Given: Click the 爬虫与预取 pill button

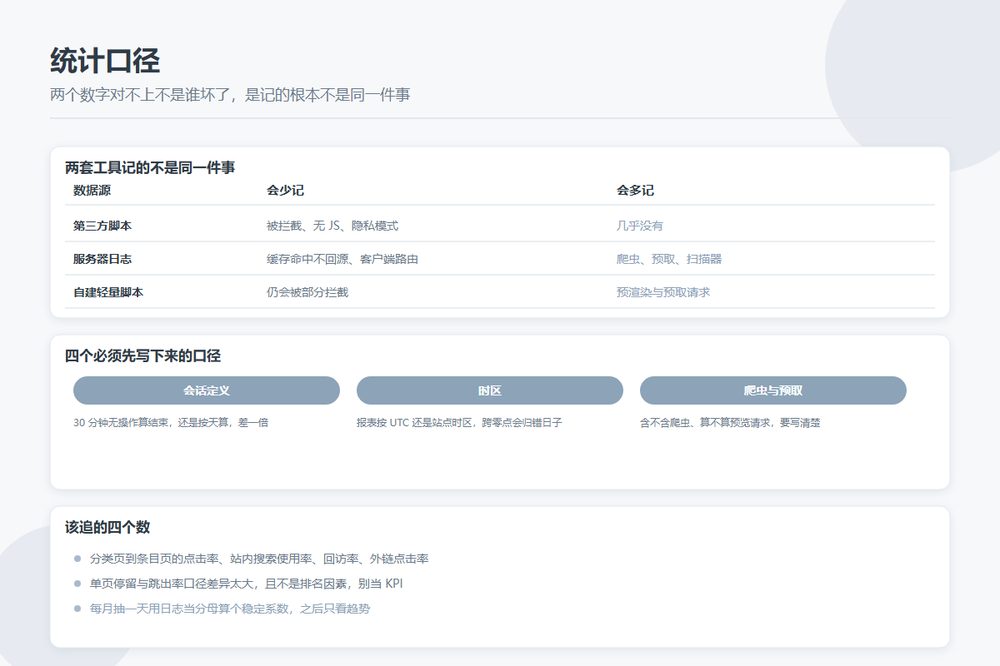Looking at the screenshot, I should coord(773,390).
